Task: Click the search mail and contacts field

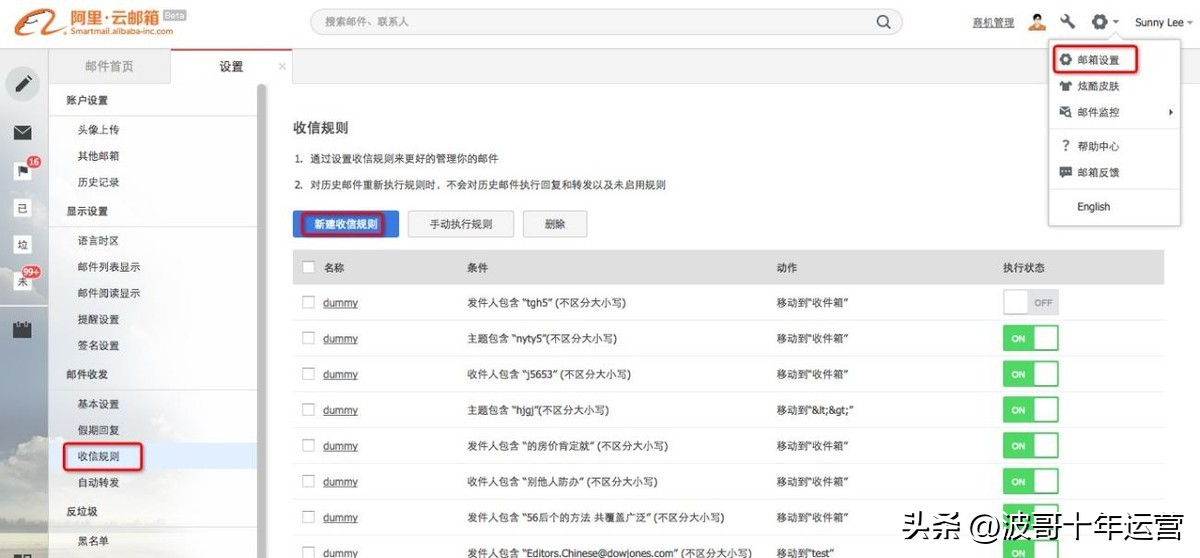Action: (595, 22)
